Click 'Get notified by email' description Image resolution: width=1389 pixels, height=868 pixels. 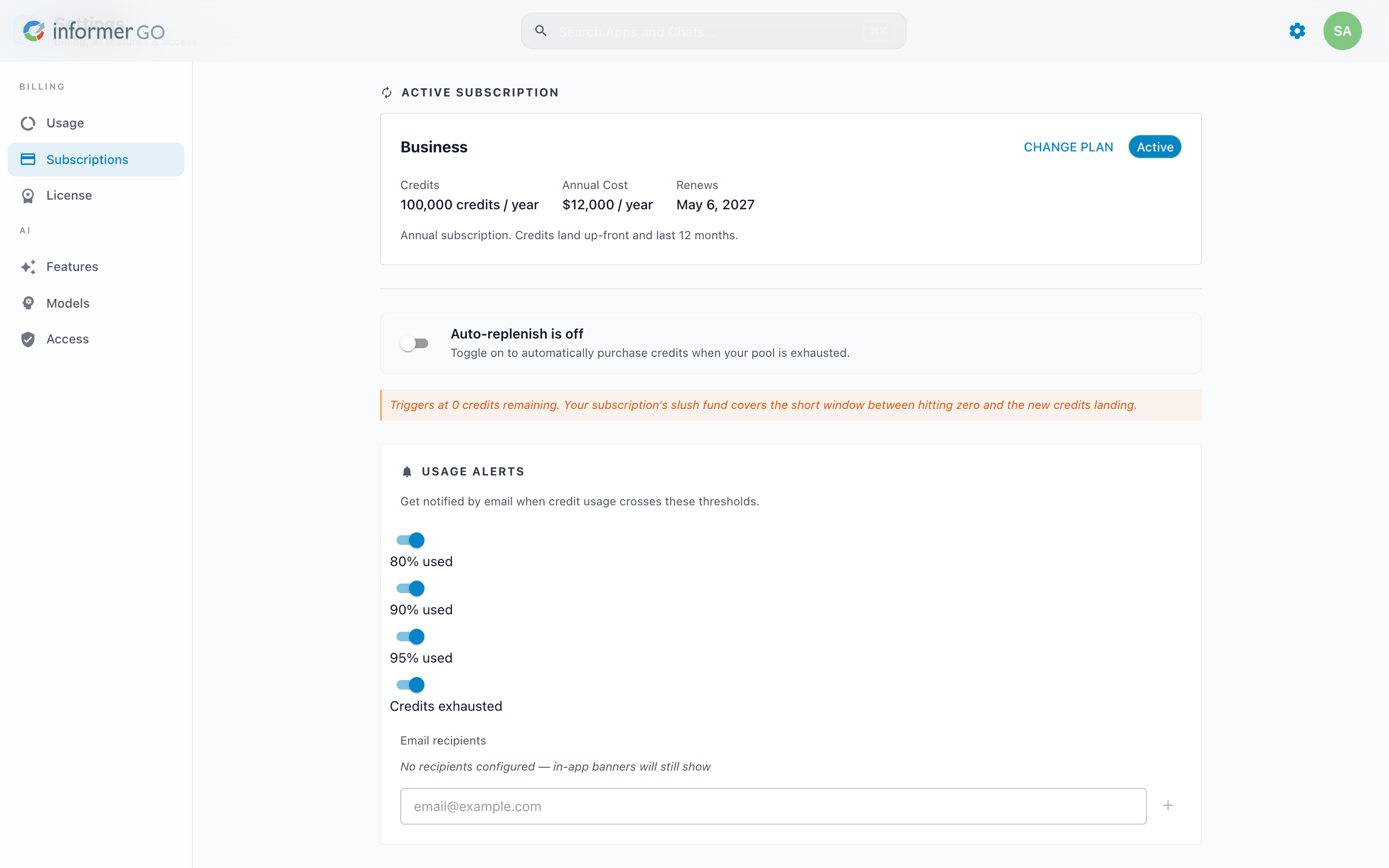(580, 501)
